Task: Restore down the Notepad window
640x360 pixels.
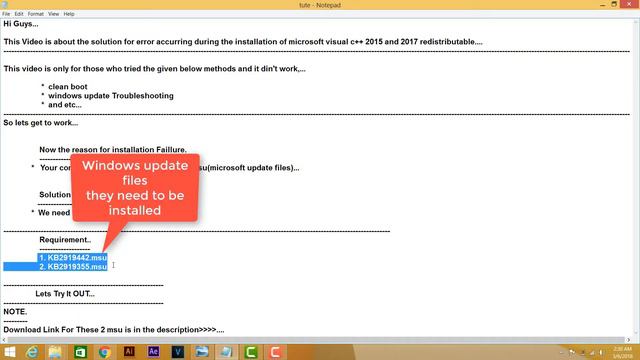Action: [614, 4]
